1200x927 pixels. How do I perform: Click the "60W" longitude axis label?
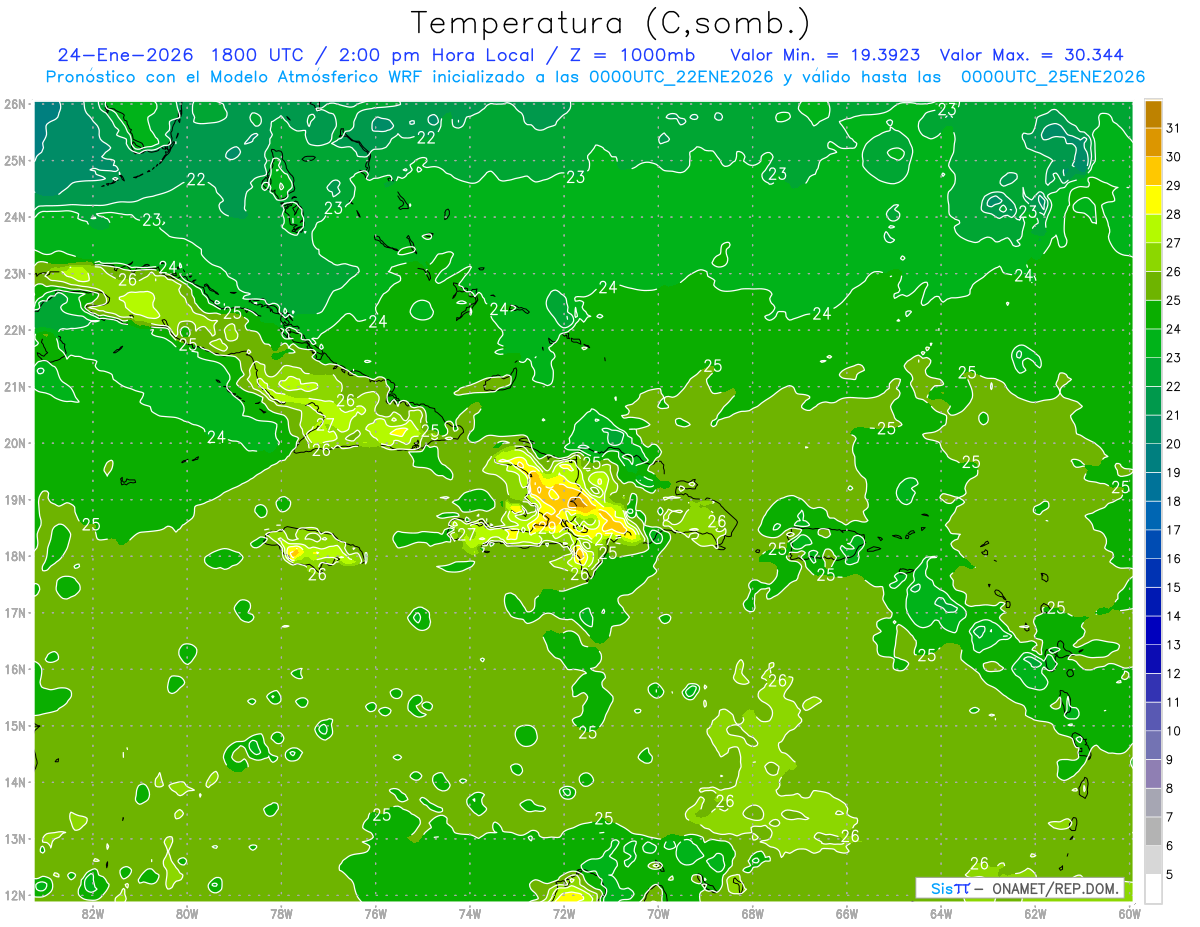1129,912
